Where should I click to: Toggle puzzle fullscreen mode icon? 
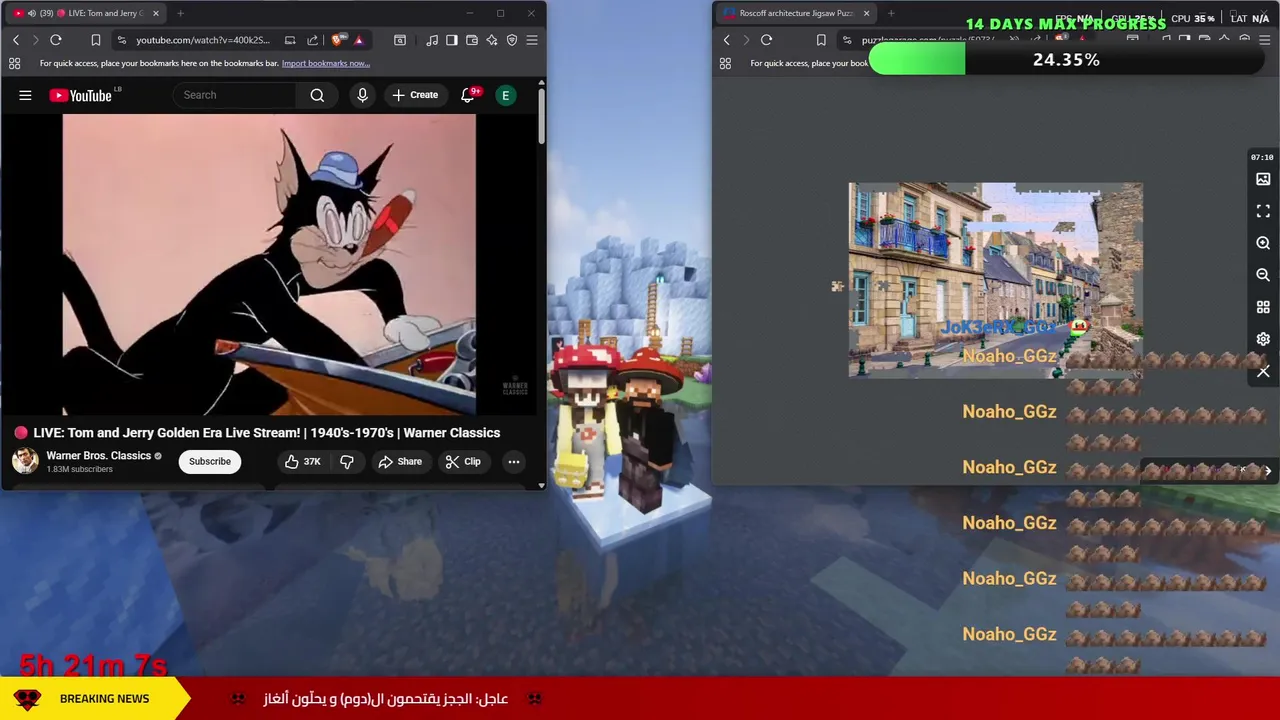tap(1263, 211)
